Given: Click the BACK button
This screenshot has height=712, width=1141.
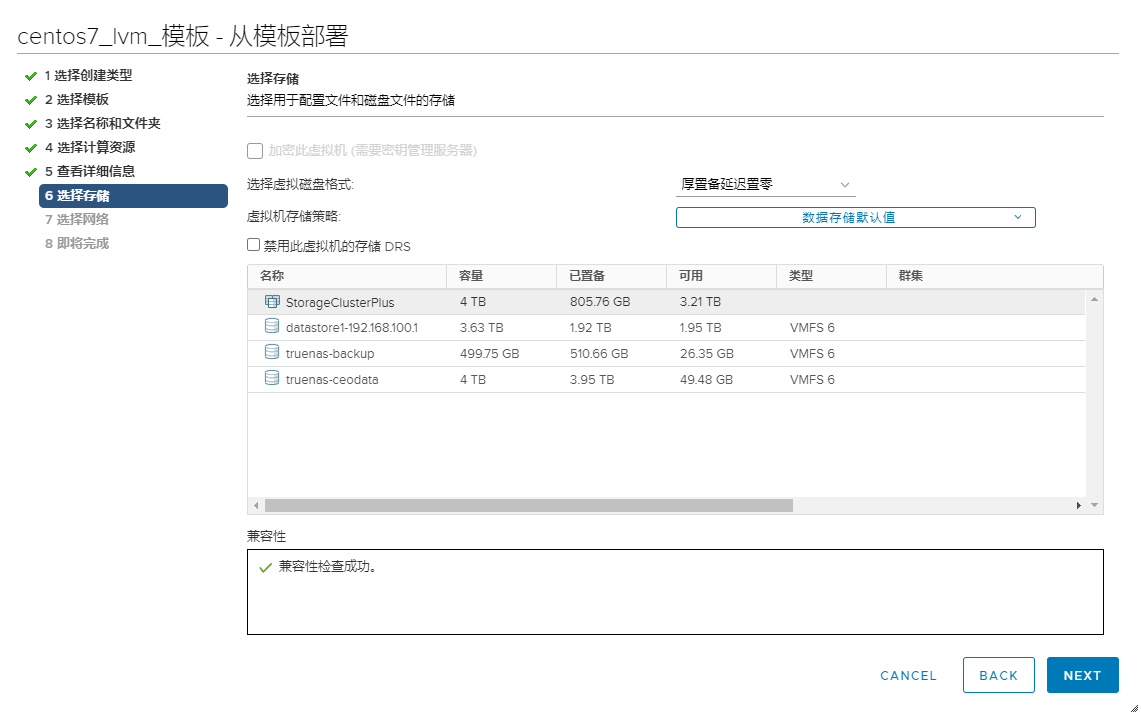Looking at the screenshot, I should pyautogui.click(x=998, y=675).
